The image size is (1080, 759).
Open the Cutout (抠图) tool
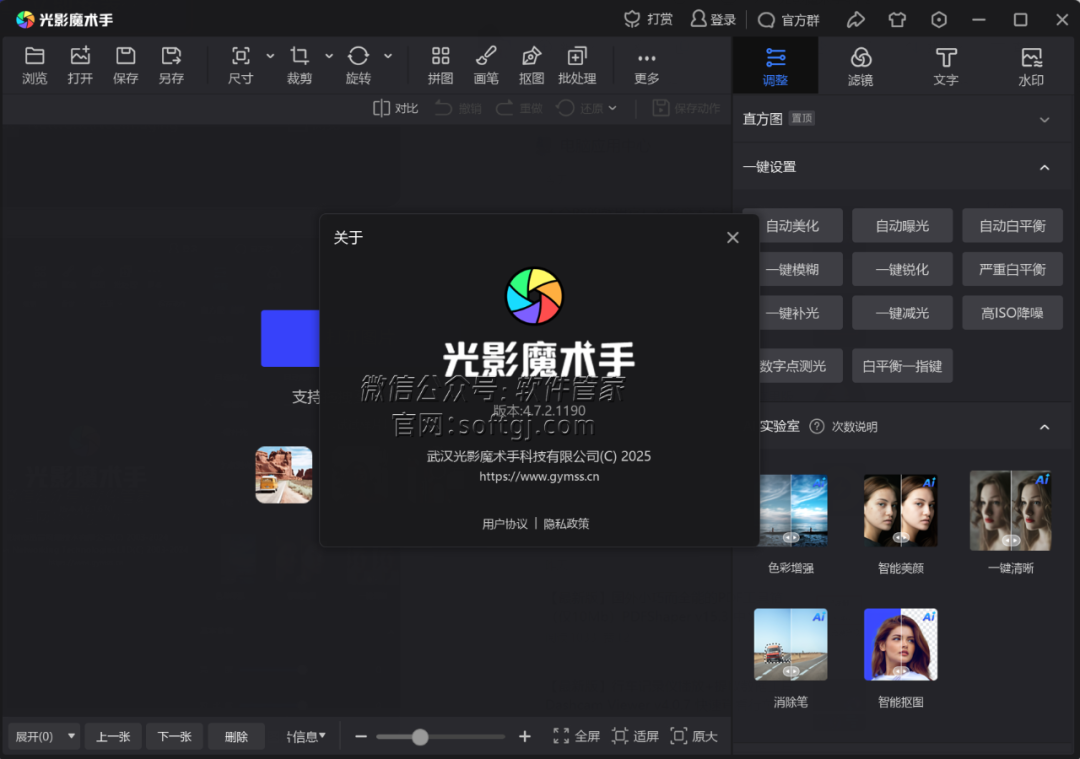click(x=532, y=57)
